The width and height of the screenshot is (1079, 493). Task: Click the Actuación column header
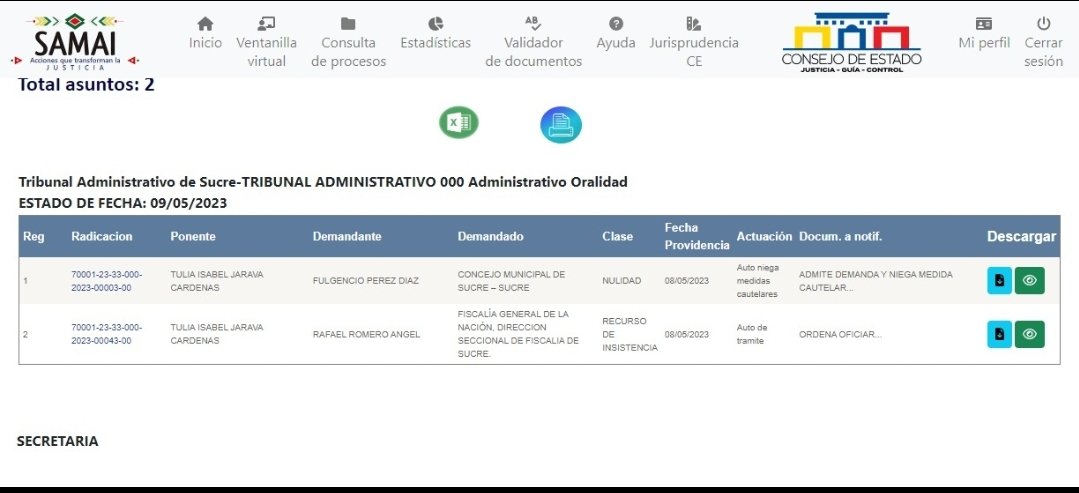tap(765, 236)
